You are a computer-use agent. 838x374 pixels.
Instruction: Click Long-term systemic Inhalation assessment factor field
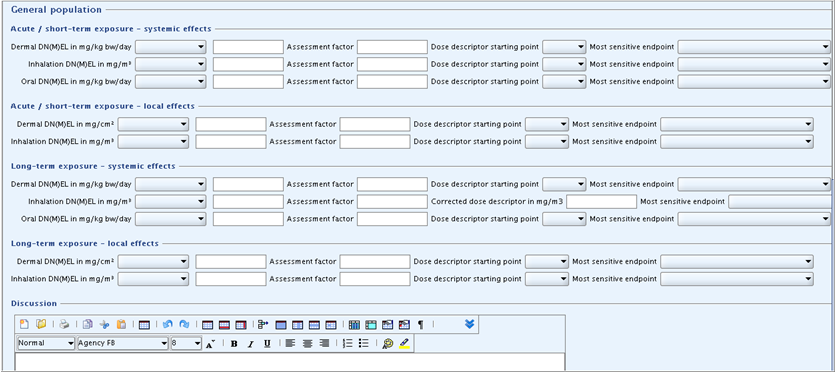click(392, 201)
